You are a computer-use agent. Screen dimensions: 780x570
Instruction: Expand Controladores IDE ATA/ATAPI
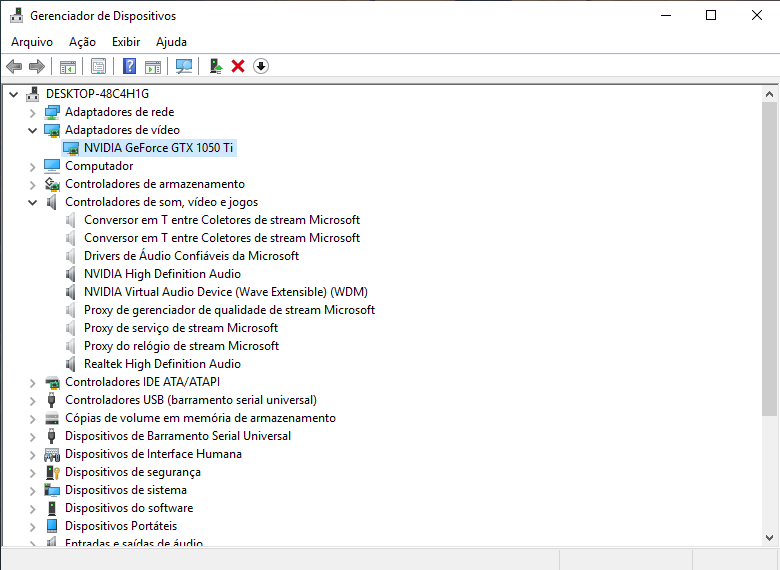(33, 382)
